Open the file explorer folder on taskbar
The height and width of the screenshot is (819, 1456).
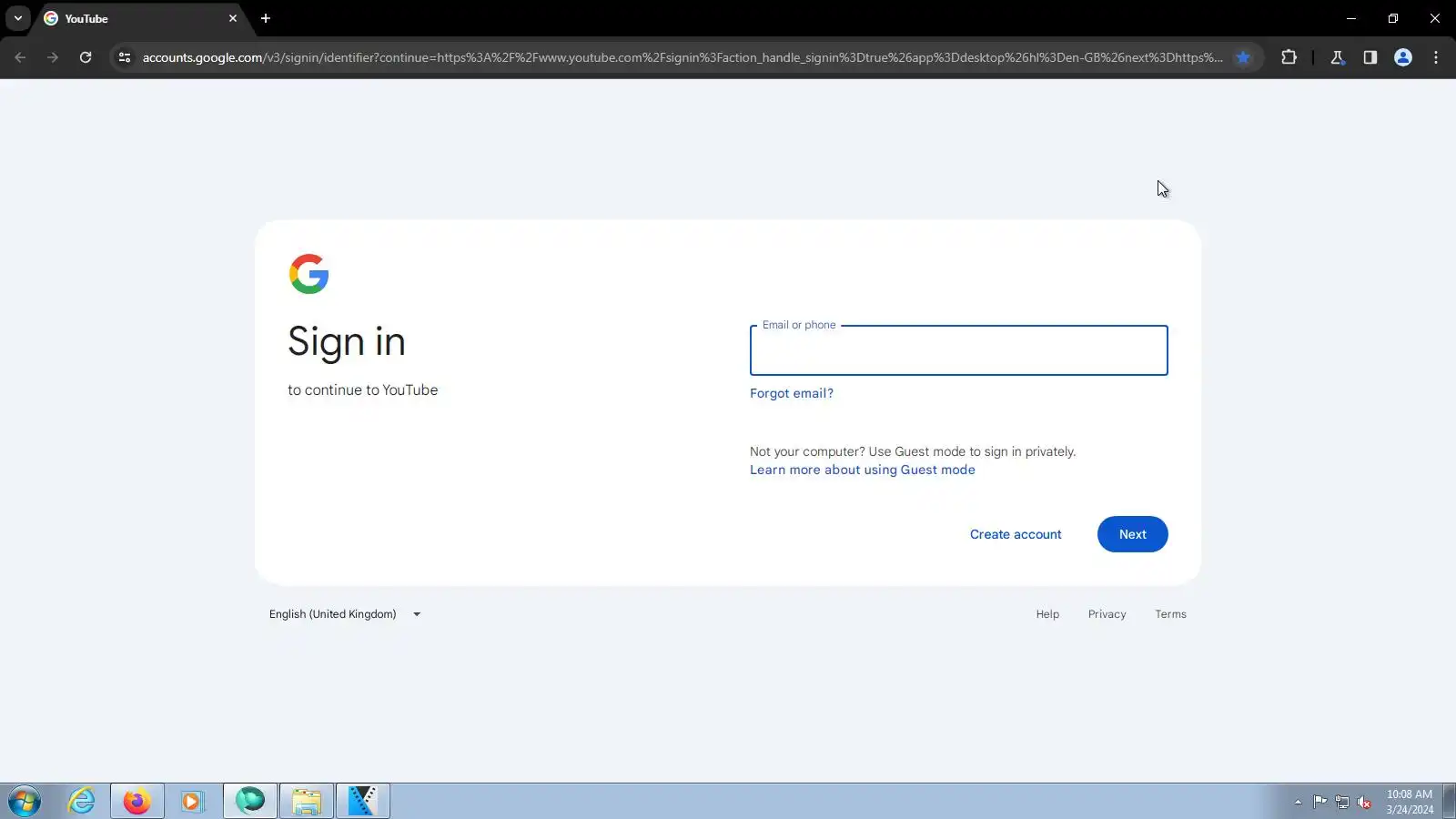(307, 801)
